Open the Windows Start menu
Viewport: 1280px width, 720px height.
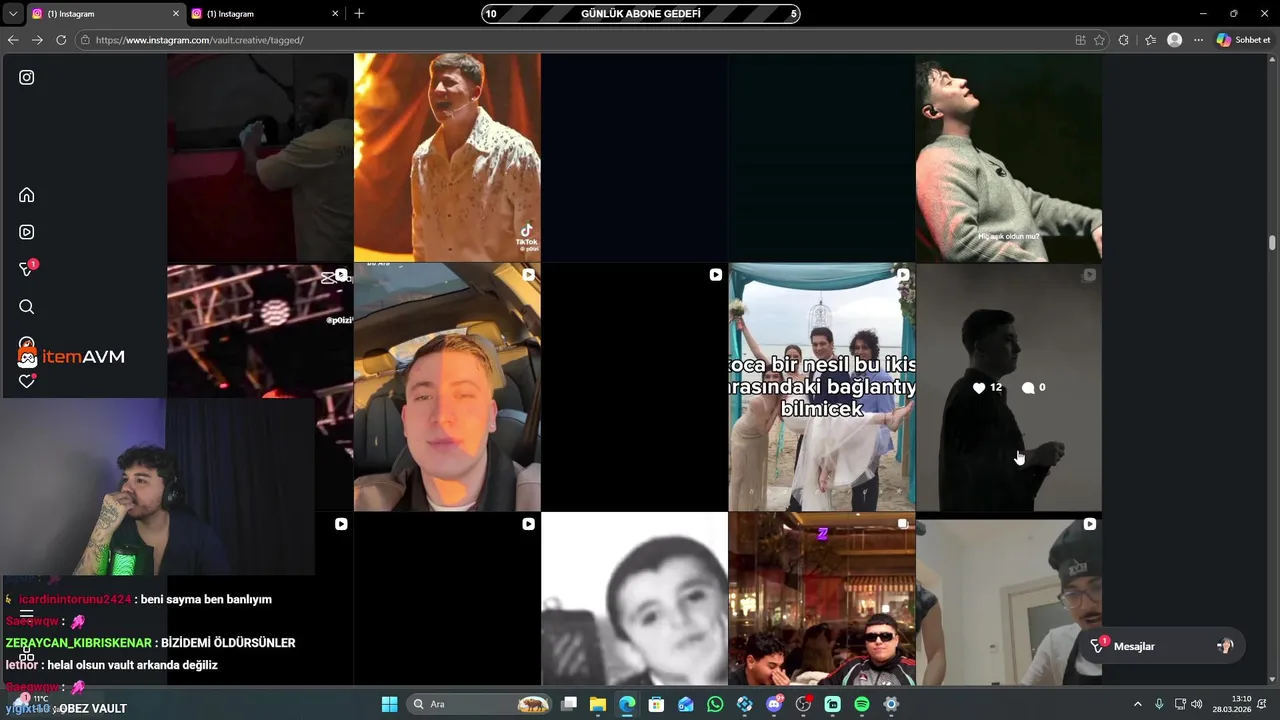[x=389, y=704]
